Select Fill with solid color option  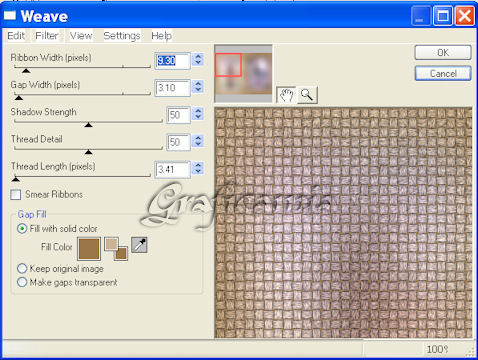[22, 229]
